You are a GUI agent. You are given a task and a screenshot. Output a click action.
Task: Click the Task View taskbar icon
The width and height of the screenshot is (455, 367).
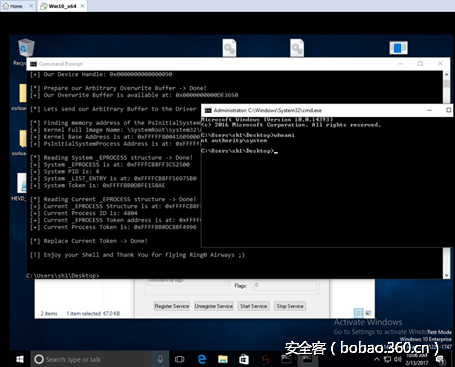click(179, 359)
